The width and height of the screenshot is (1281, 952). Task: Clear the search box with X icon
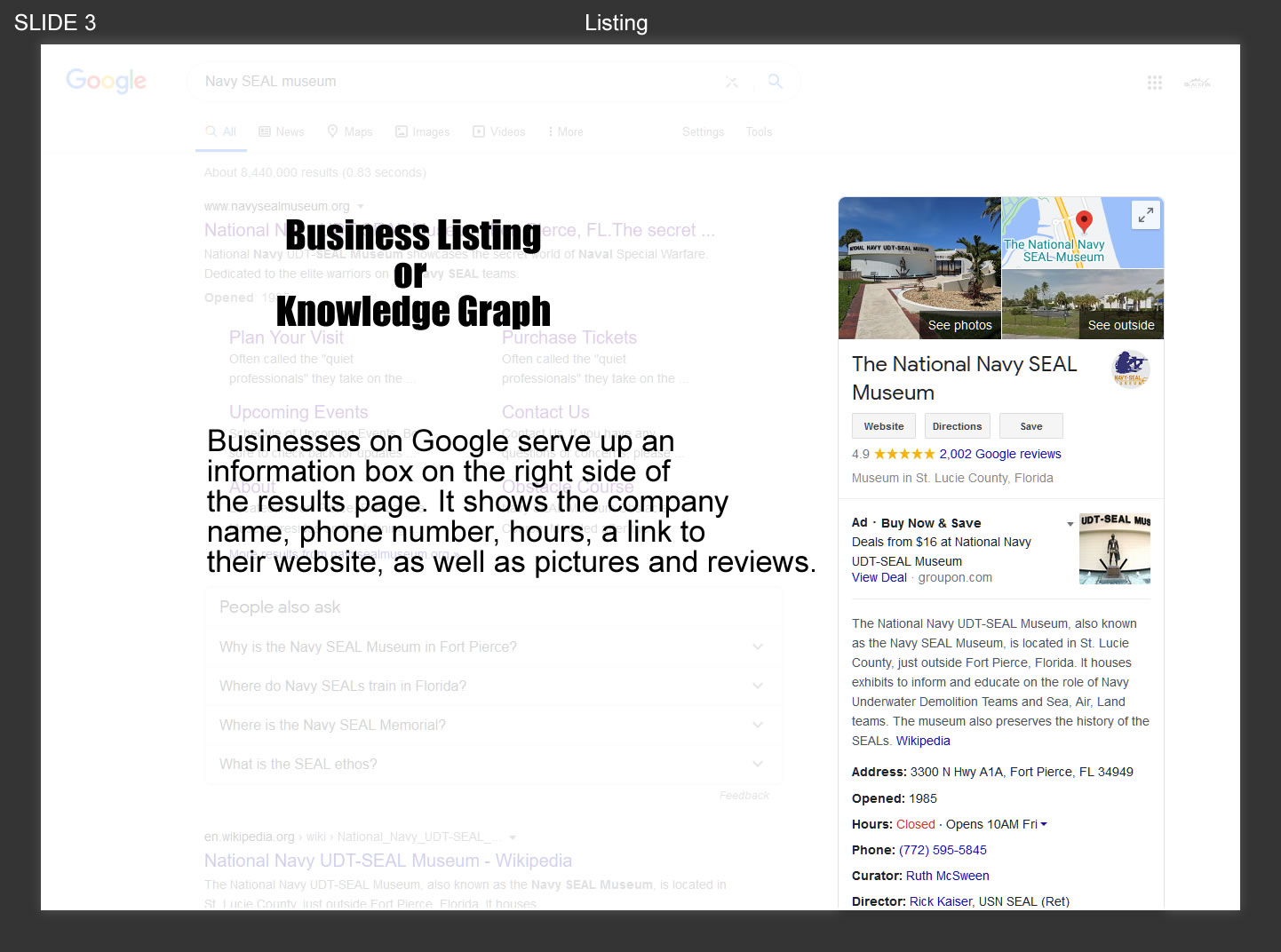click(731, 82)
